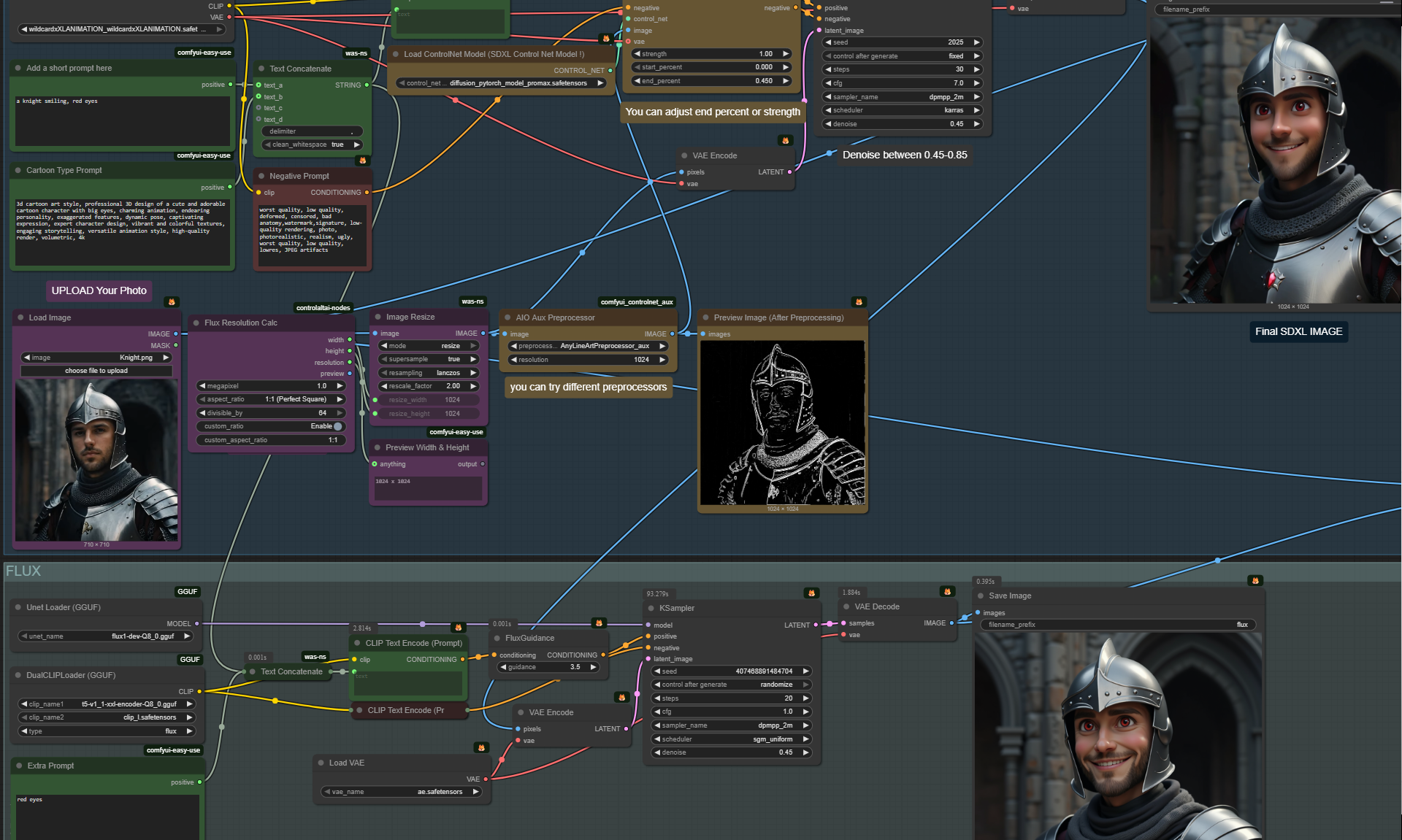
Task: Collapse the Load Image node via its title dot
Action: coord(19,317)
